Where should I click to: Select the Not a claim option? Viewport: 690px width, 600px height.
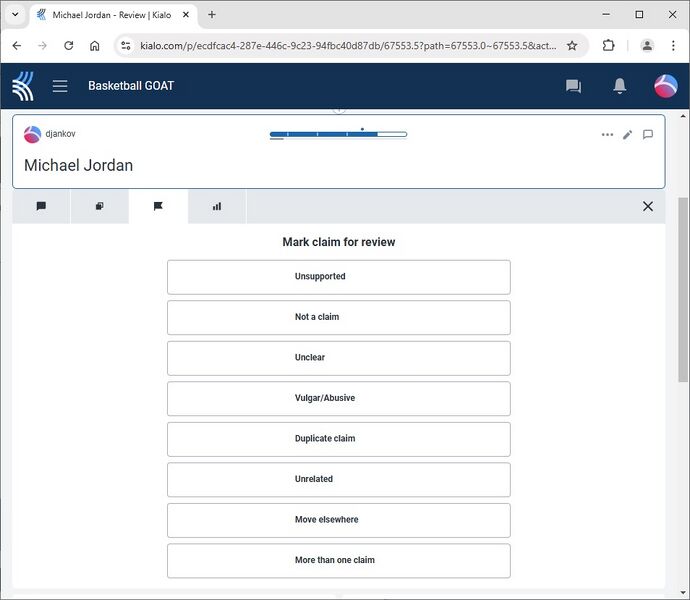coord(338,317)
